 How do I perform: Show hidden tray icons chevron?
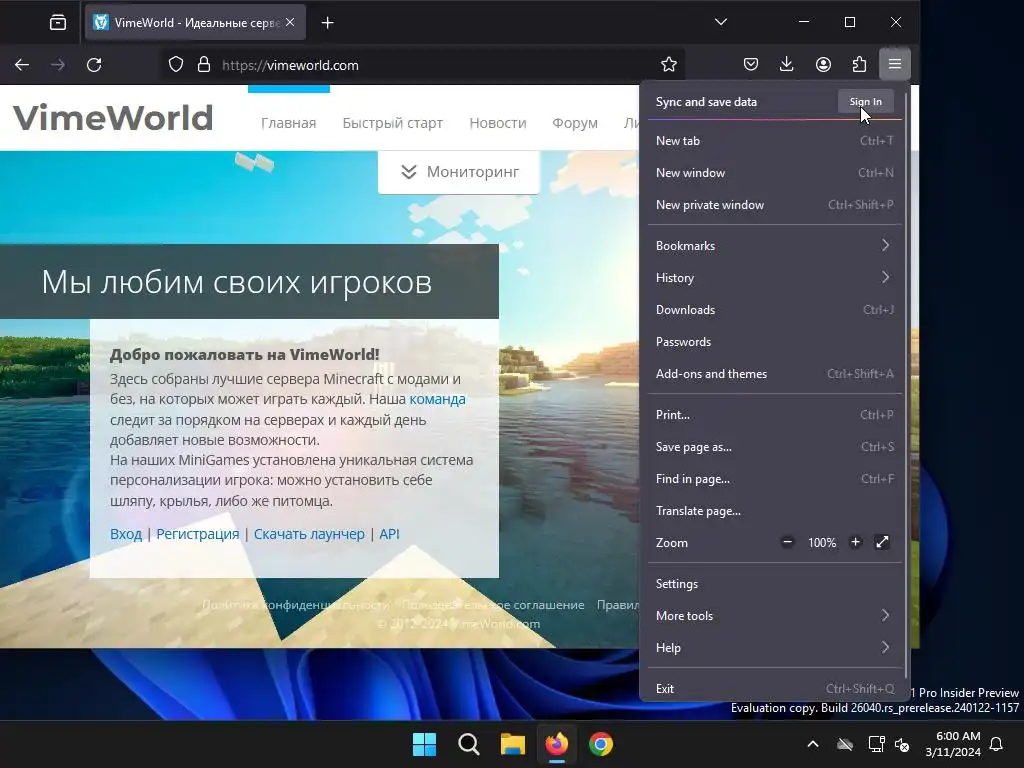[x=813, y=744]
